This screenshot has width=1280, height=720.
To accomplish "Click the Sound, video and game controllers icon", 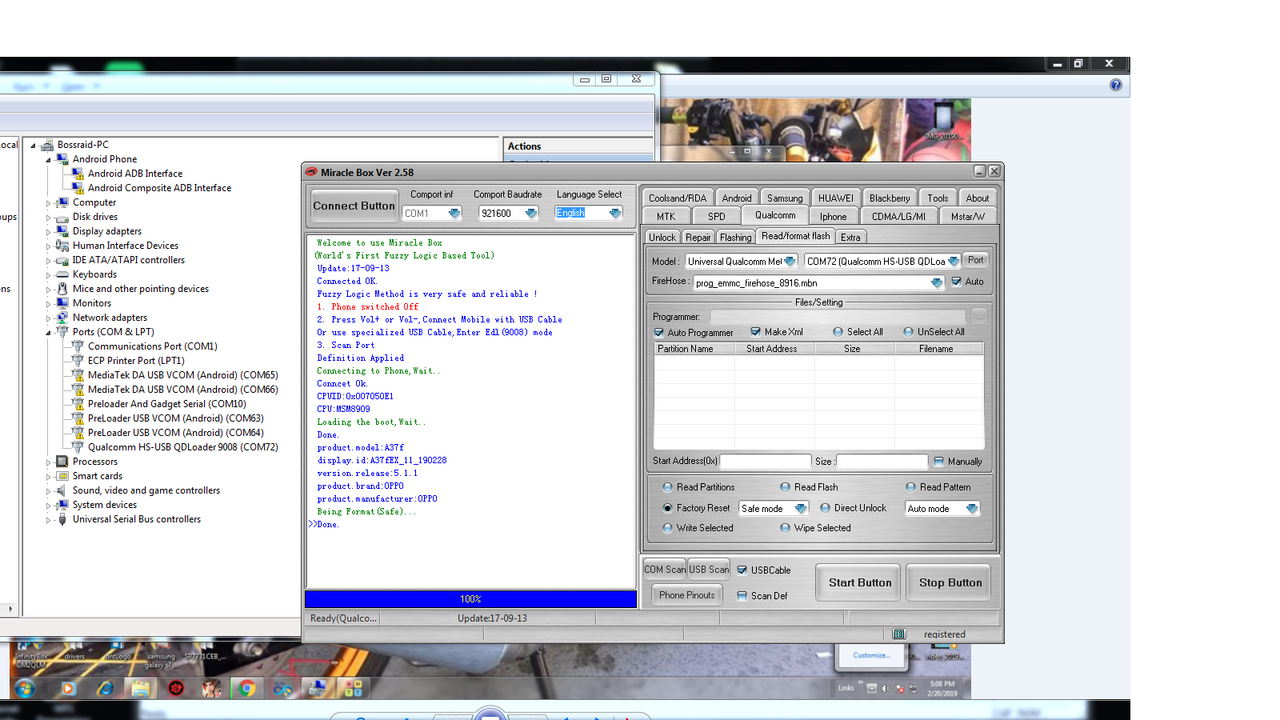I will 63,491.
